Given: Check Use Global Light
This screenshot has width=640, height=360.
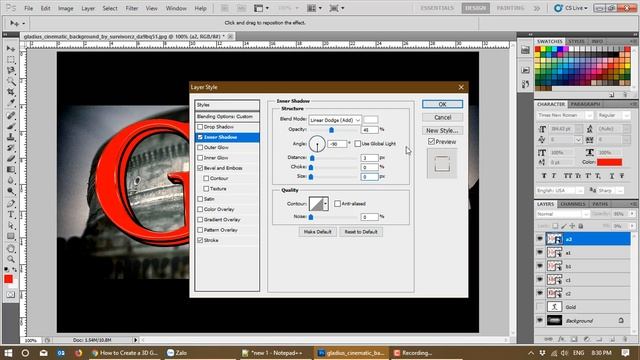Looking at the screenshot, I should pyautogui.click(x=358, y=144).
